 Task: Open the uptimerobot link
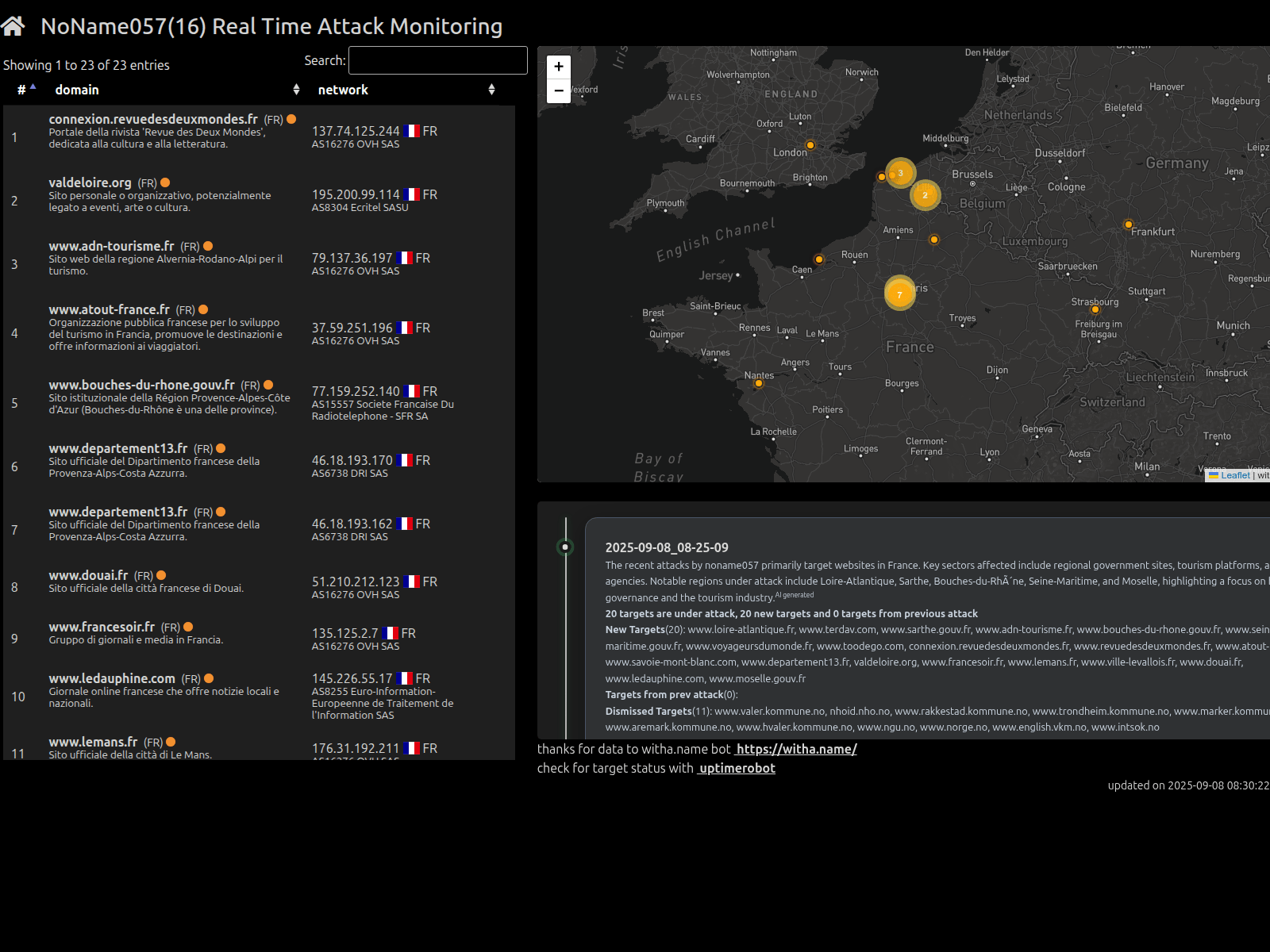coord(736,768)
